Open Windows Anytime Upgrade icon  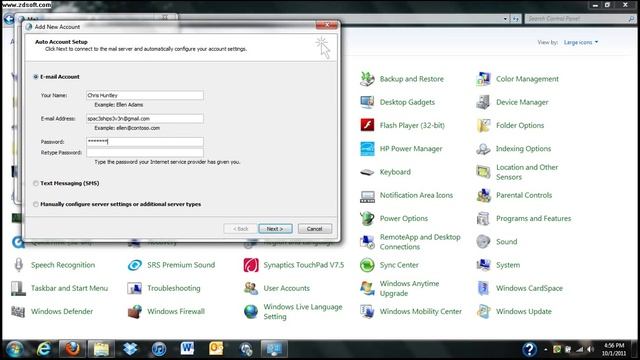367,288
